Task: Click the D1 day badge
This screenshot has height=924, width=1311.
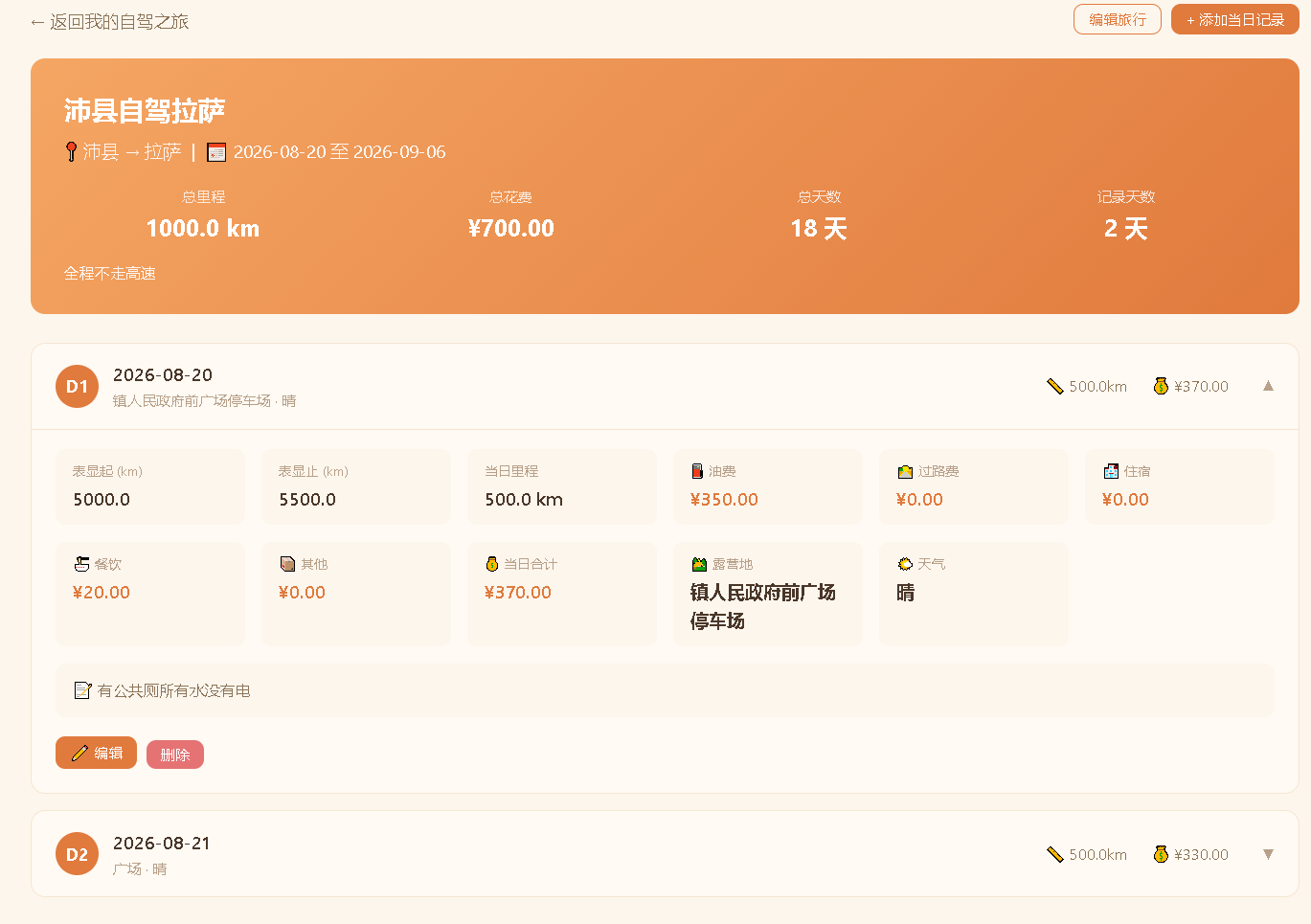Action: 77,387
